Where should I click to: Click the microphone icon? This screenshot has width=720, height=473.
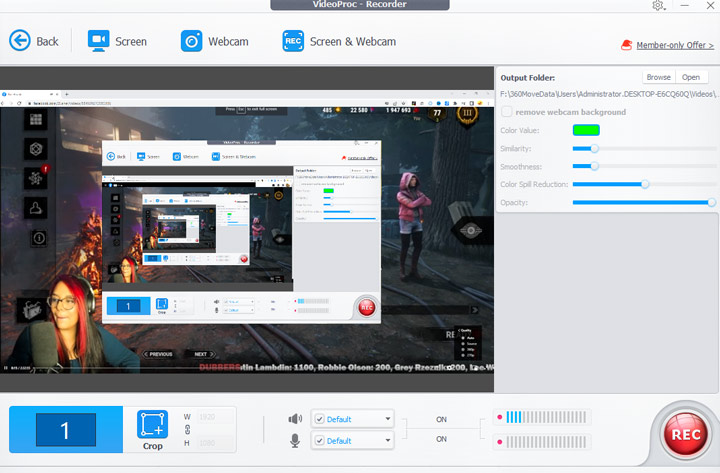pyautogui.click(x=295, y=440)
